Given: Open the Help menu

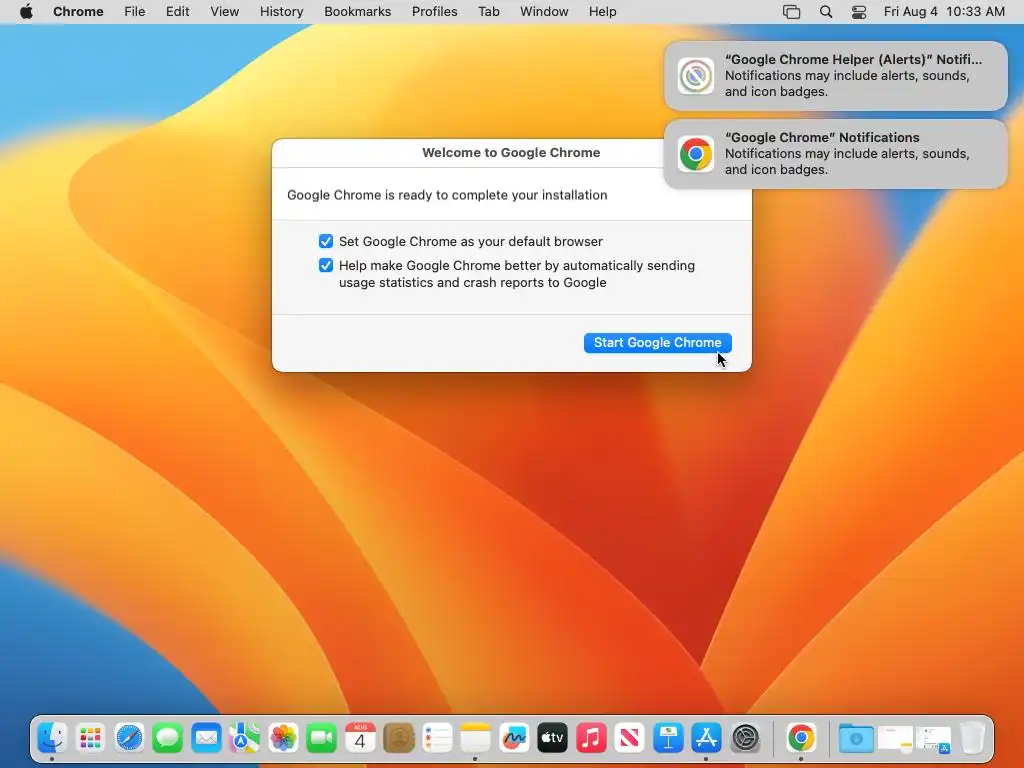Looking at the screenshot, I should click(x=602, y=12).
